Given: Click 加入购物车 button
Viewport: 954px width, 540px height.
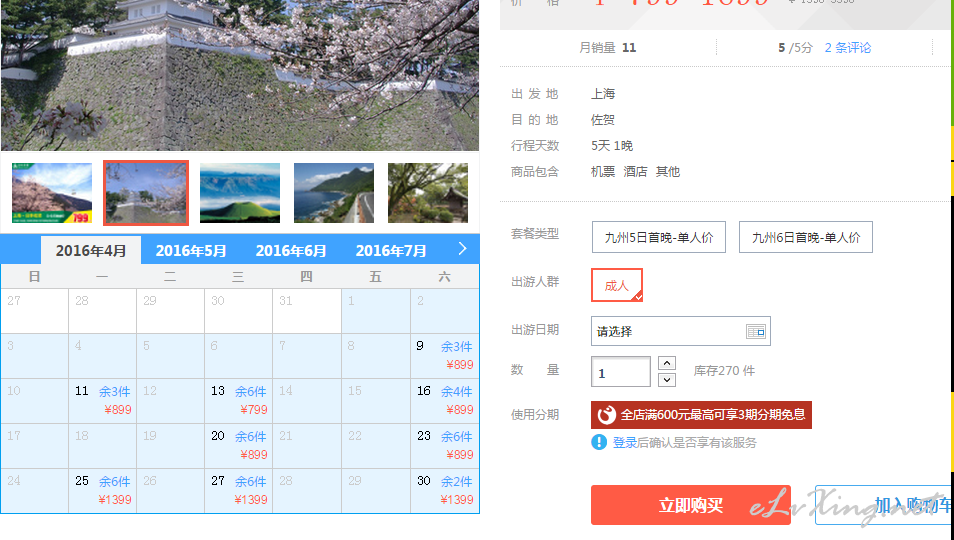Looking at the screenshot, I should [883, 505].
